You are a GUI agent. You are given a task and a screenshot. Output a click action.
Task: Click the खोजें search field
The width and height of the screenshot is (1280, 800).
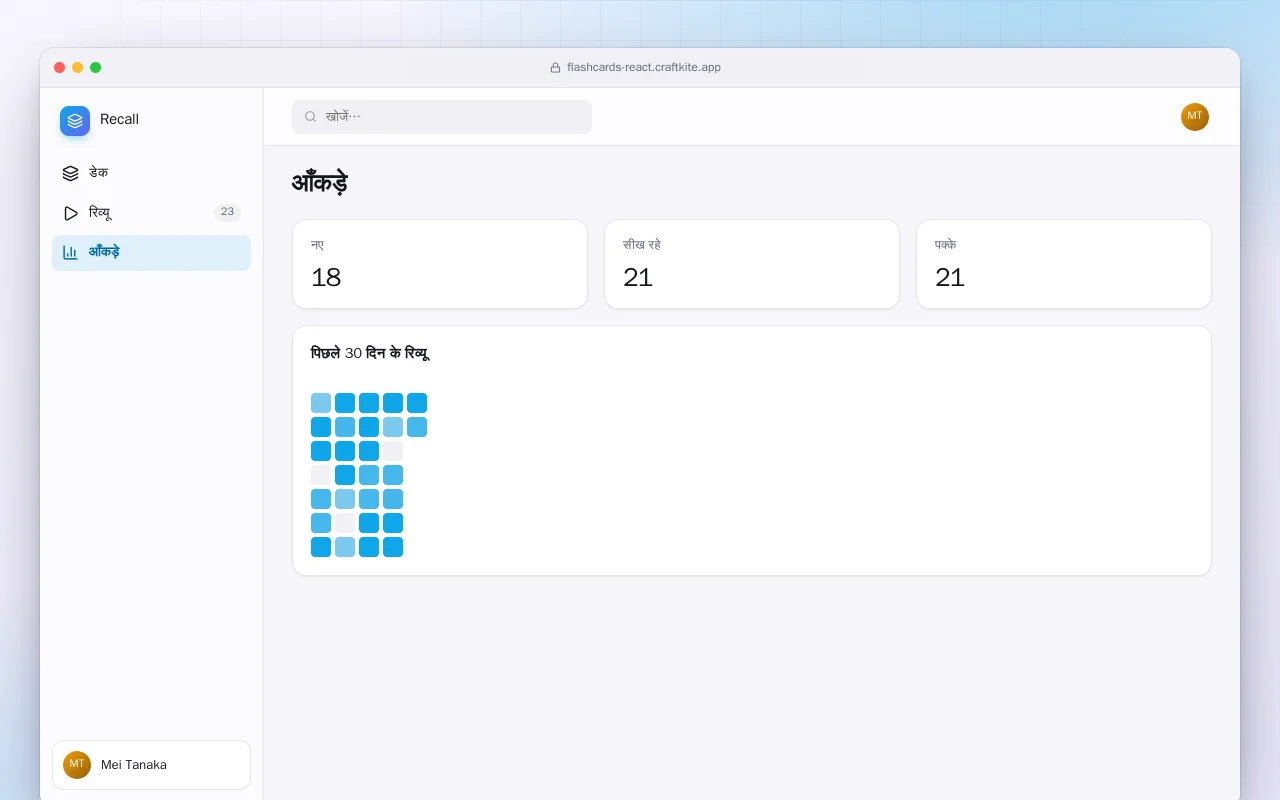pos(442,117)
